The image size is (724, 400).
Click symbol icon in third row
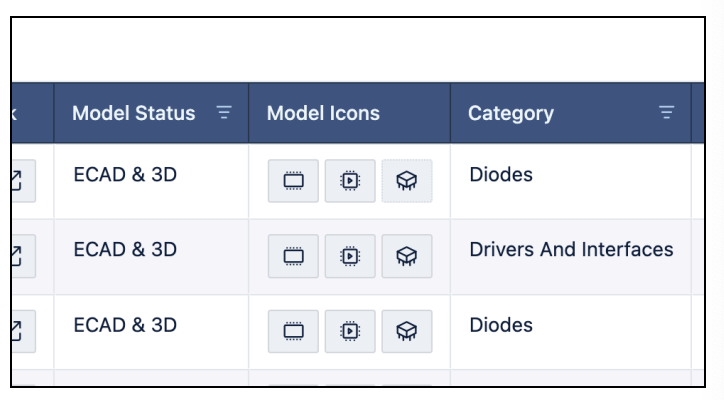(x=293, y=331)
